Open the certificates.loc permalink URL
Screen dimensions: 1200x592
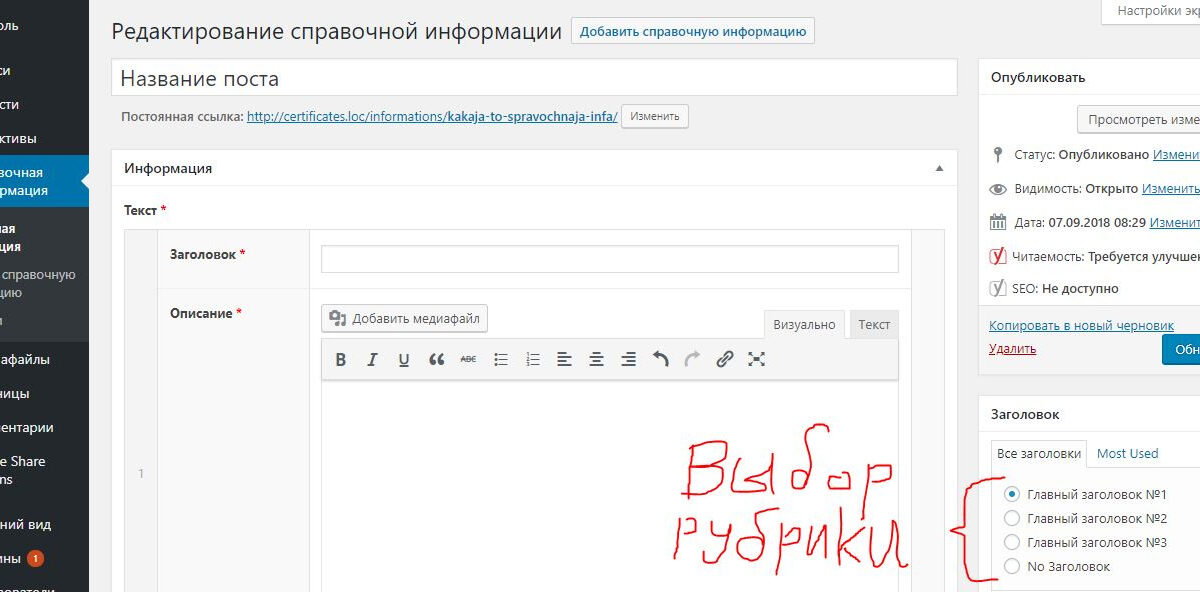click(x=432, y=116)
